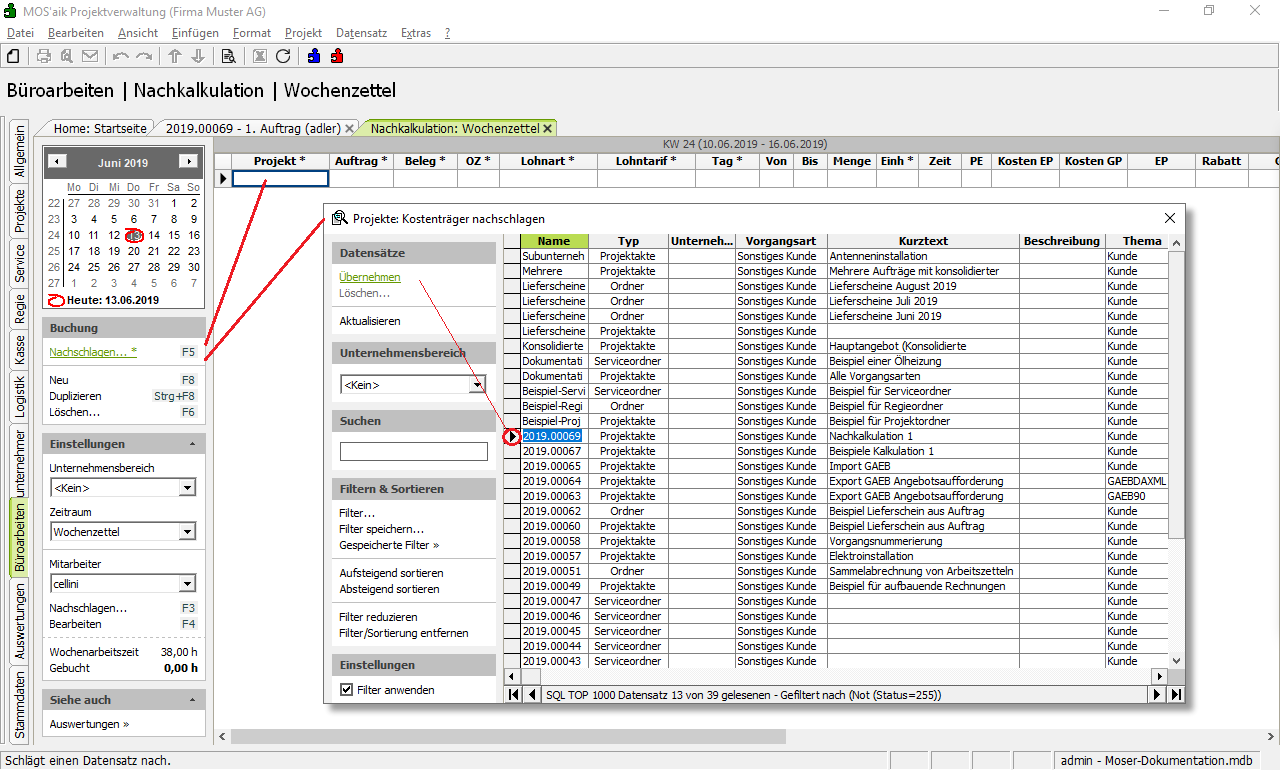Click 'Aufsteigend sortieren' in the dialog

point(391,573)
